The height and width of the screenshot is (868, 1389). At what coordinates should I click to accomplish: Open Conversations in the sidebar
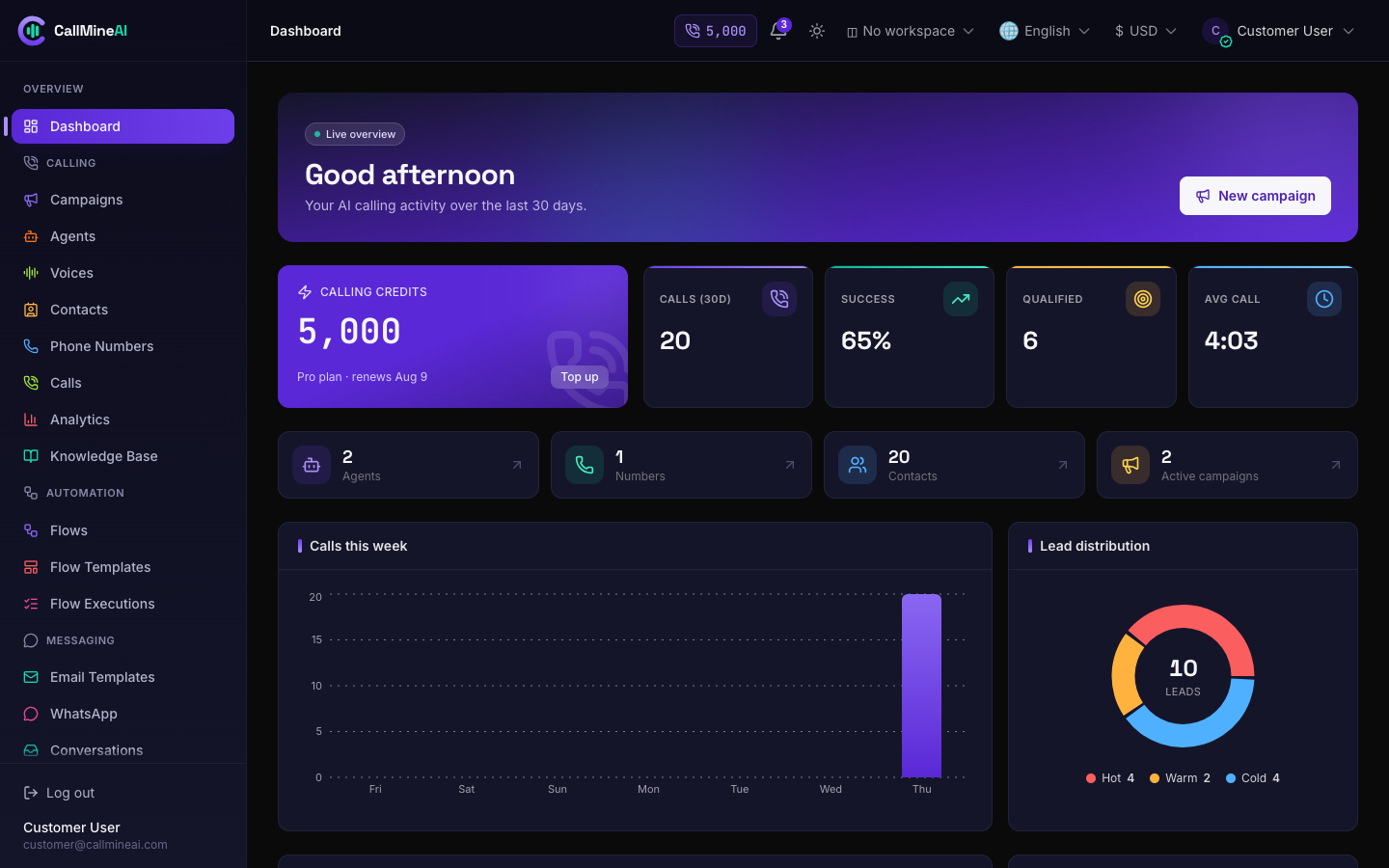(123, 750)
